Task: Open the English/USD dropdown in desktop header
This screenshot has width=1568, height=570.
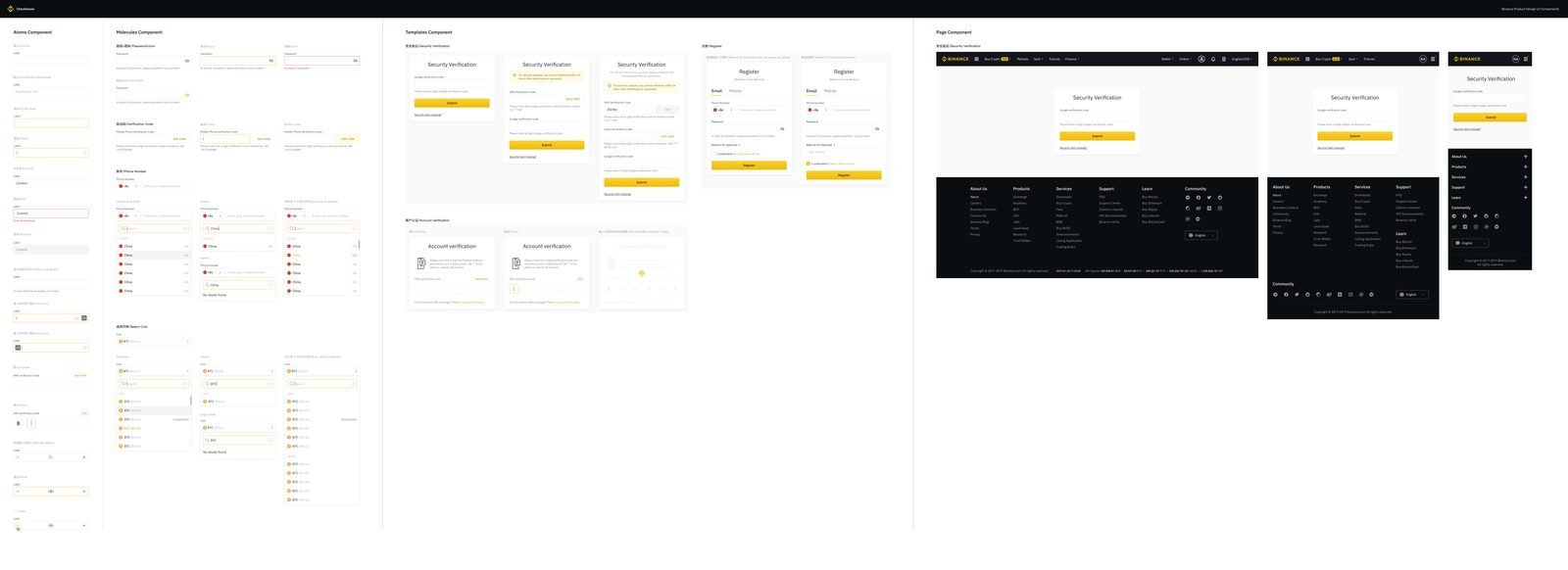Action: coord(1242,59)
